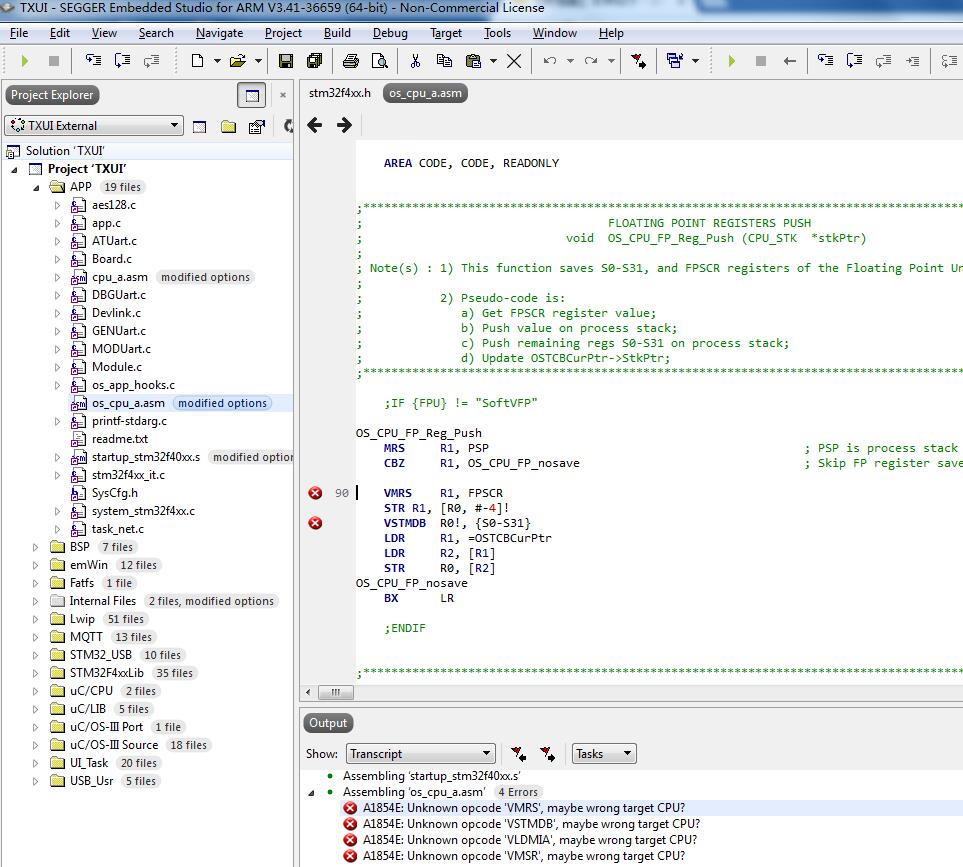Expand the Lwip folder
The width and height of the screenshot is (963, 867).
pyautogui.click(x=36, y=619)
